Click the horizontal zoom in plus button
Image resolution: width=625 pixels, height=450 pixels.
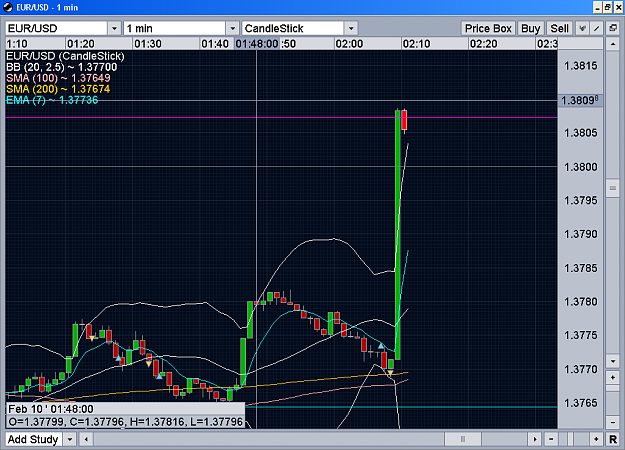pyautogui.click(x=596, y=439)
